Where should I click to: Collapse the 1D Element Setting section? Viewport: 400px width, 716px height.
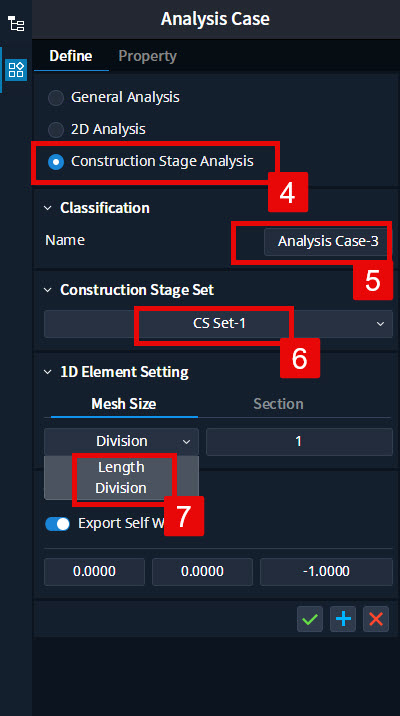(x=47, y=372)
